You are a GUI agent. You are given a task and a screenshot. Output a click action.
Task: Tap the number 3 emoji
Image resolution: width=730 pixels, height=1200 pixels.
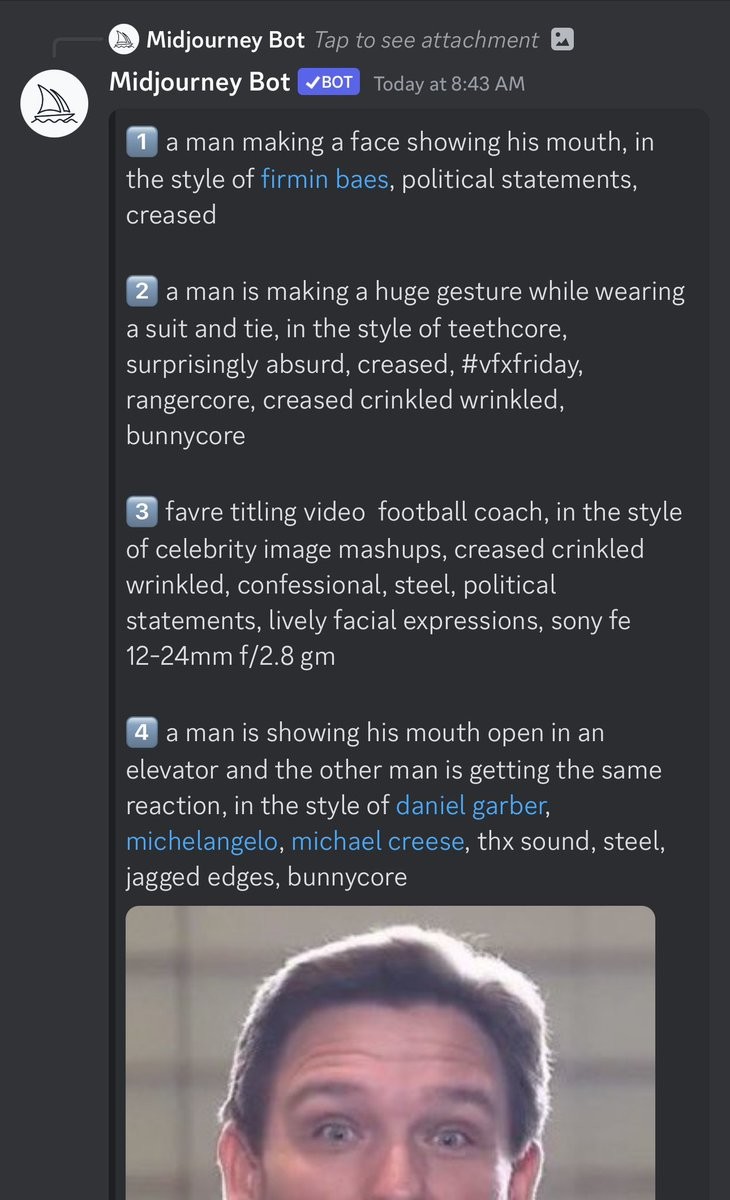(140, 513)
